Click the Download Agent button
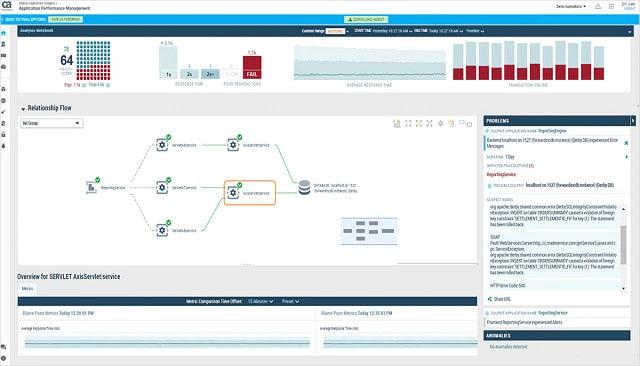The width and height of the screenshot is (640, 366). click(x=366, y=19)
